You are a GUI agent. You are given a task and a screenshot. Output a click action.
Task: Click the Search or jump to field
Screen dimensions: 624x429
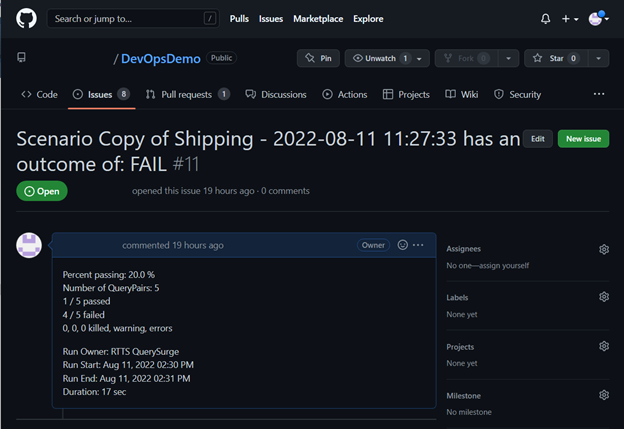133,18
